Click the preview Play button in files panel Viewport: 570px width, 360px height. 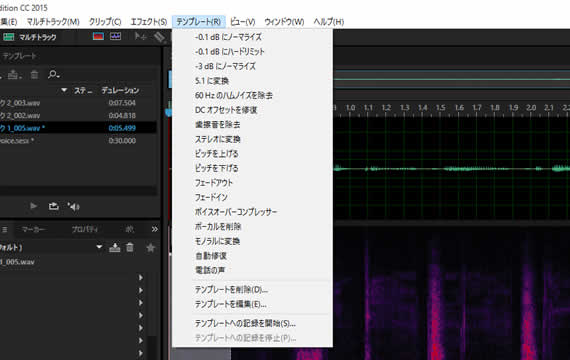[33, 206]
